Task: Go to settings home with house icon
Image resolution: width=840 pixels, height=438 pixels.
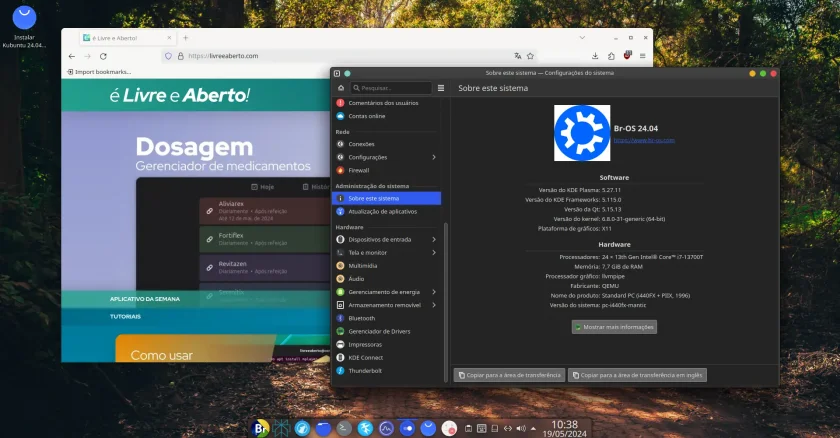Action: click(x=341, y=88)
